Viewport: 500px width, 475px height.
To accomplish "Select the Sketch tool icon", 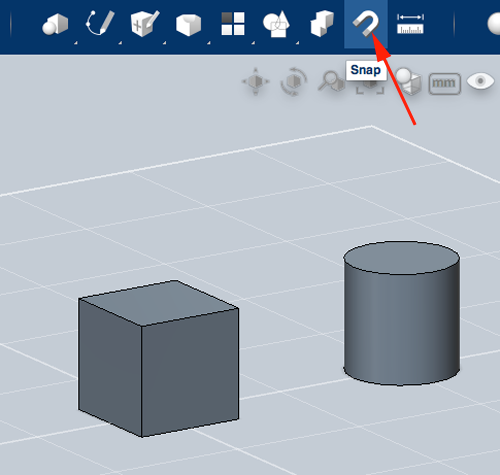I will [x=100, y=23].
